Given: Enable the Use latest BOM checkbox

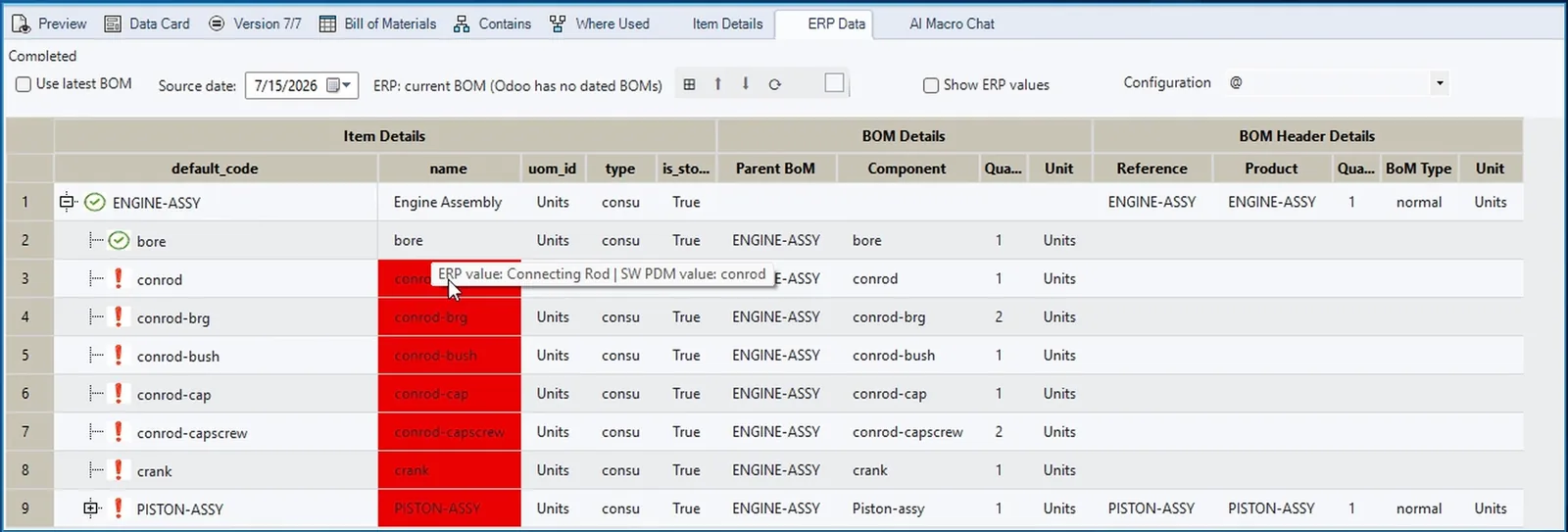Looking at the screenshot, I should tap(24, 84).
